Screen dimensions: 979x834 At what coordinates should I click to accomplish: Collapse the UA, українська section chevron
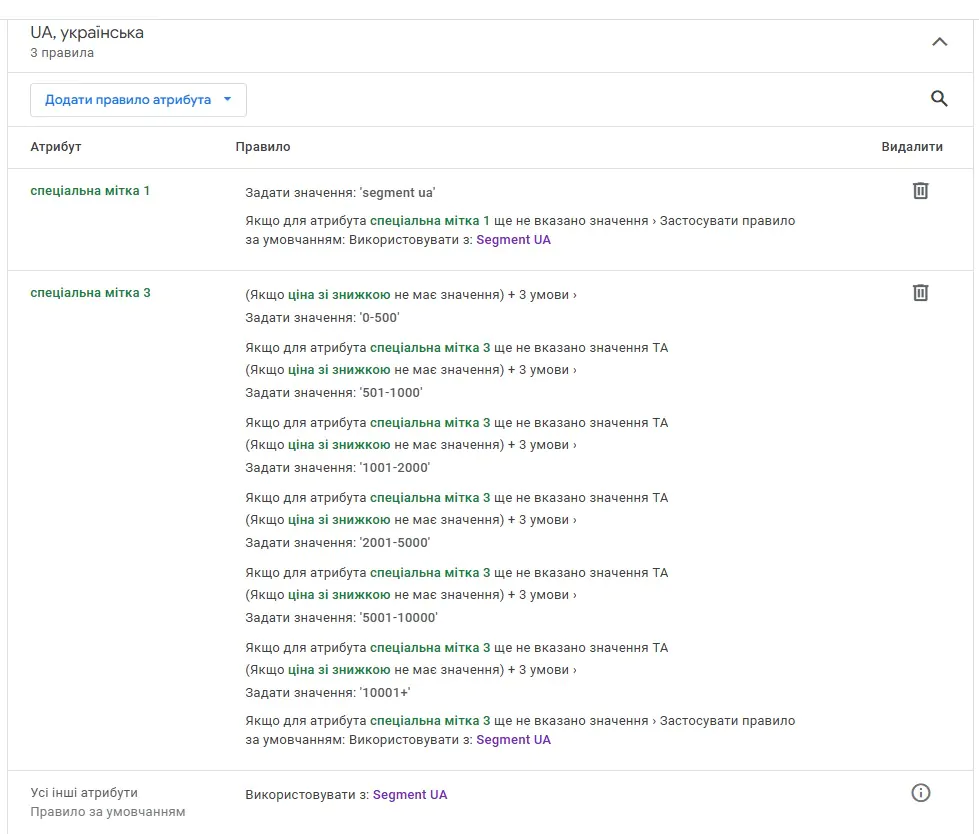(x=939, y=42)
